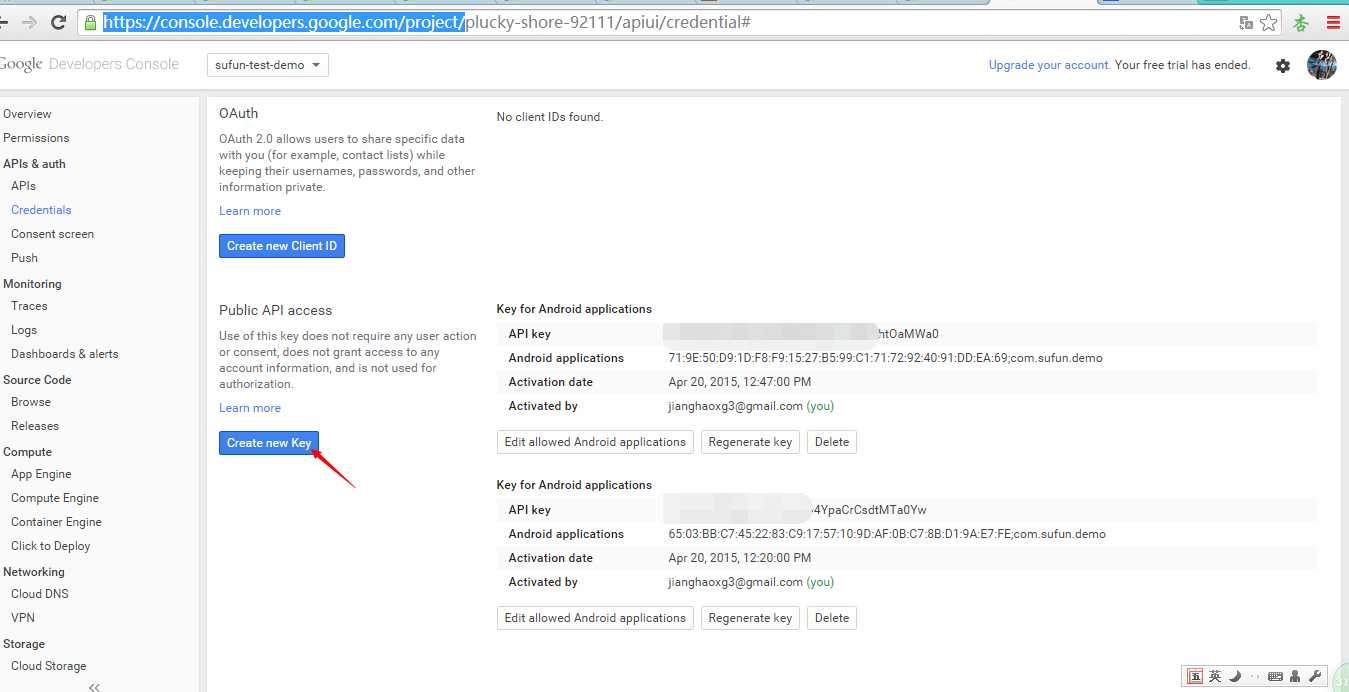
Task: Bookmark this page with the star icon
Action: pos(1268,22)
